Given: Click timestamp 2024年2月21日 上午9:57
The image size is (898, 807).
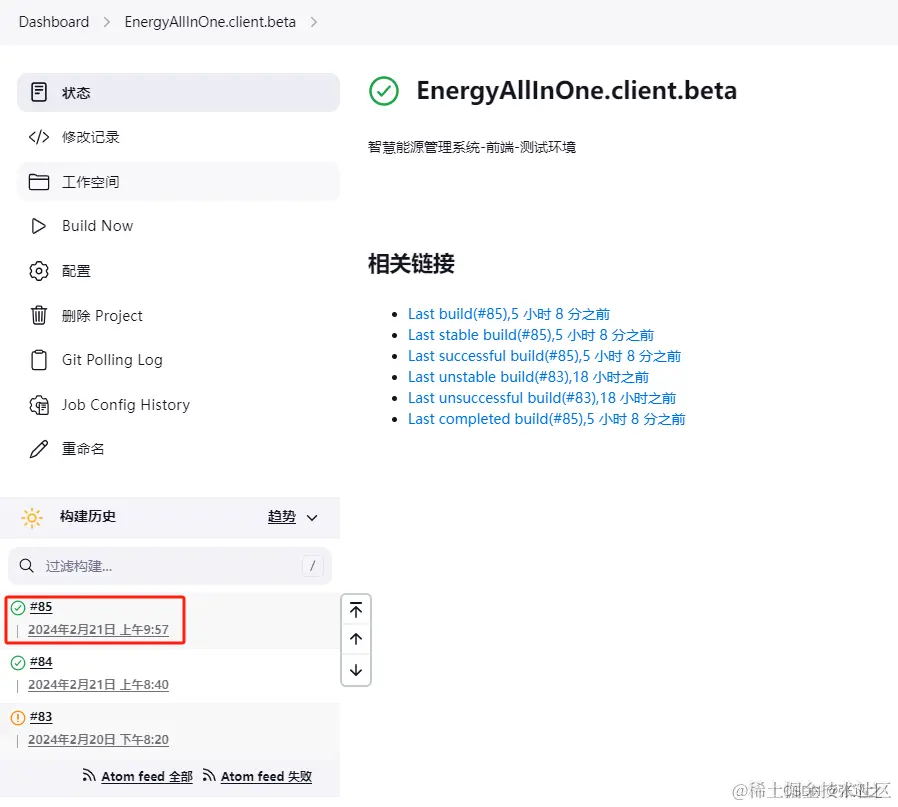Looking at the screenshot, I should click(99, 630).
